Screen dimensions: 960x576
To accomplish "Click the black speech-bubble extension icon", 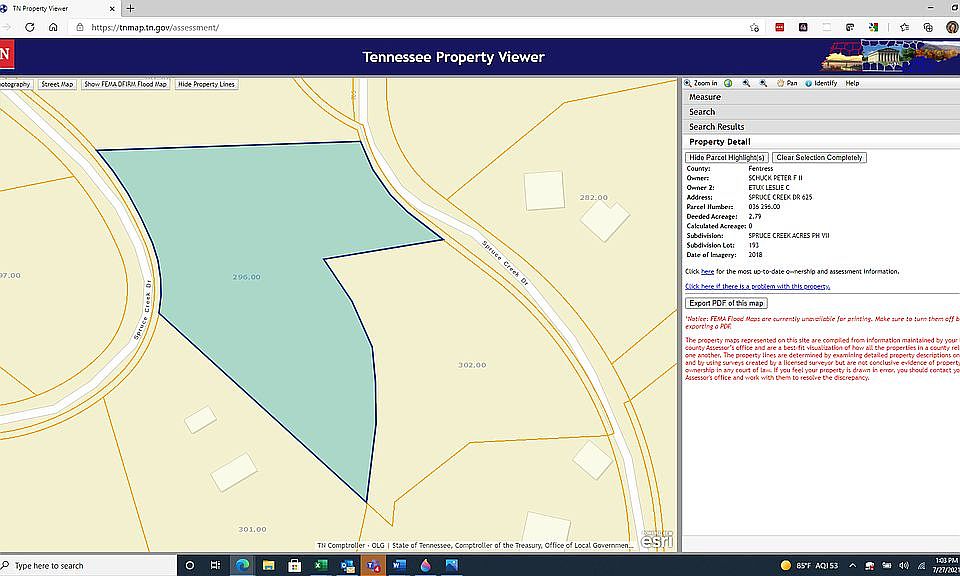I will click(850, 28).
